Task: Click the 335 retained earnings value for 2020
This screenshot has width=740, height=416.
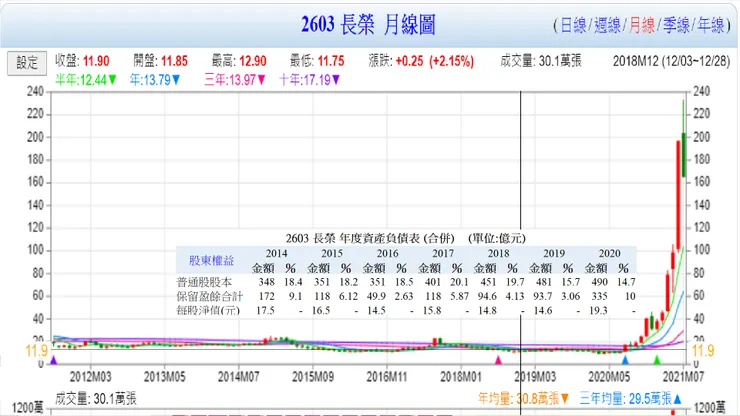Action: click(x=599, y=297)
